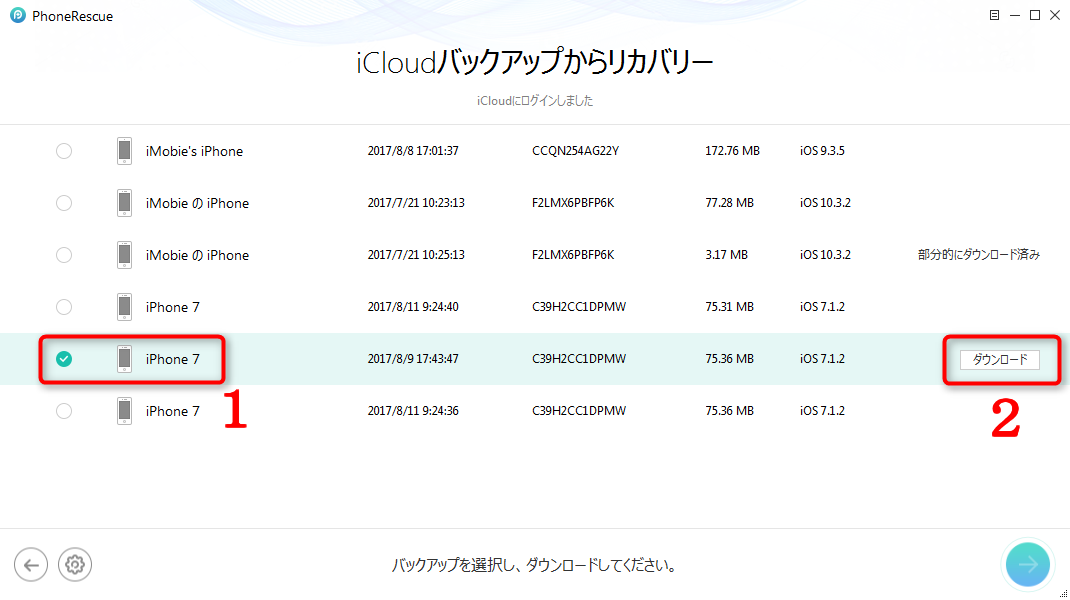This screenshot has width=1070, height=600.
Task: Click the window resize grip corner
Action: click(1063, 593)
